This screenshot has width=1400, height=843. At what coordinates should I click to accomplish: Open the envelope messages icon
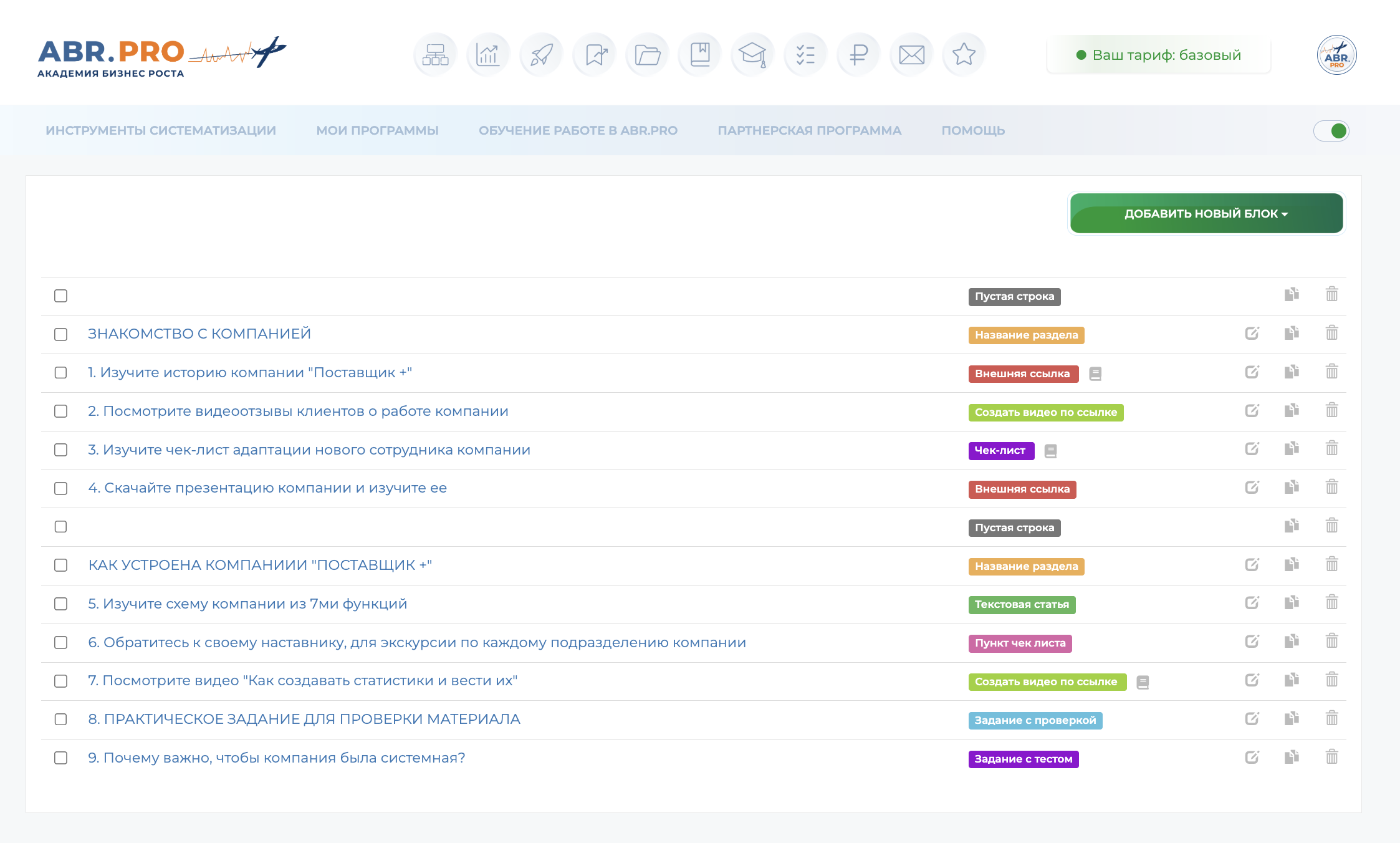coord(911,55)
